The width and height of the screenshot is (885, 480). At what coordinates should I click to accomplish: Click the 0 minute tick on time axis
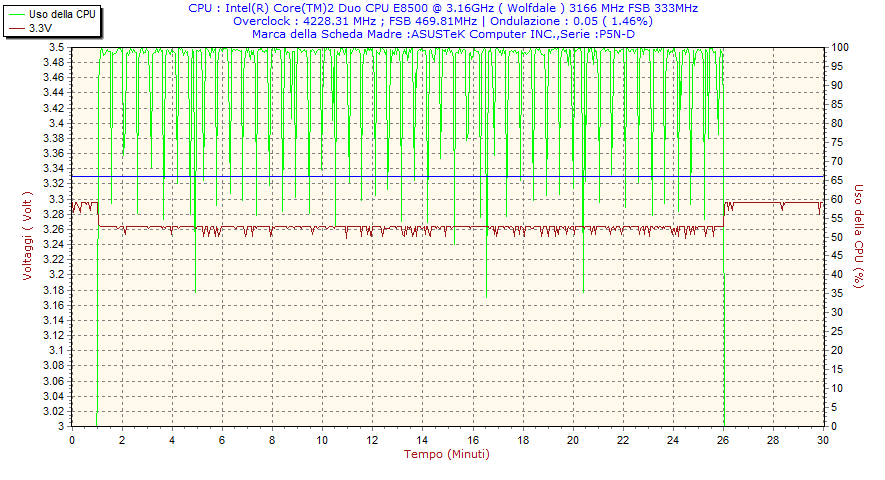[71, 440]
